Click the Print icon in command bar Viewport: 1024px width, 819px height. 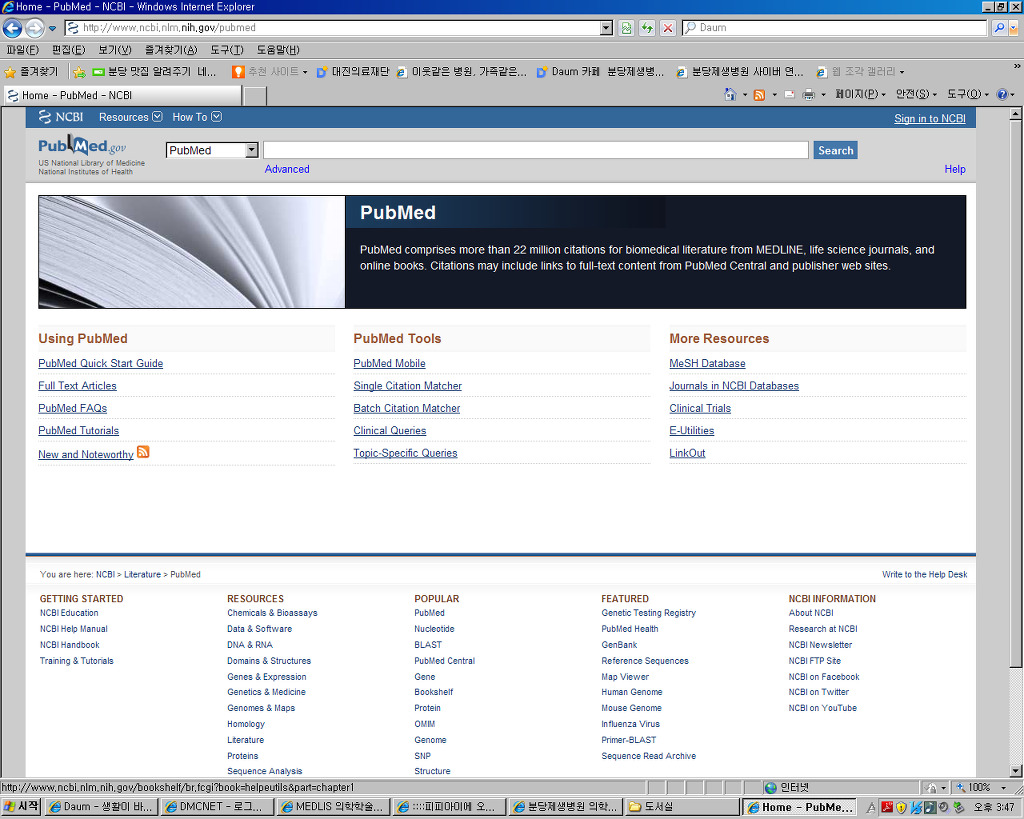(808, 95)
